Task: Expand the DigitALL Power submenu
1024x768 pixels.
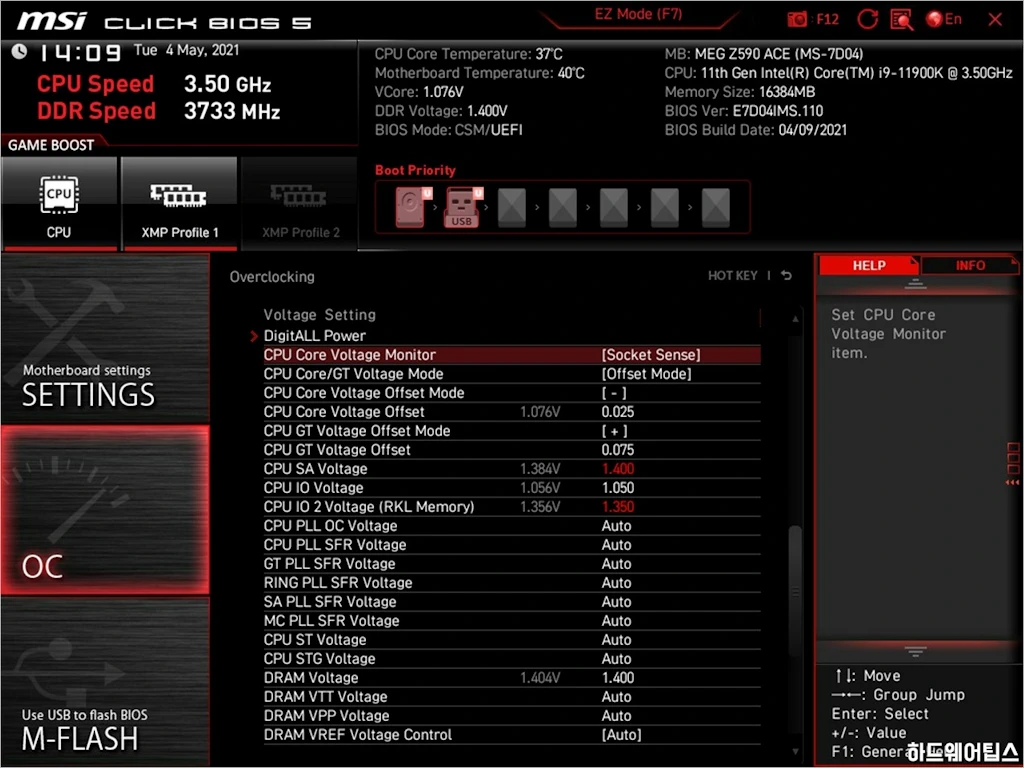Action: (314, 336)
